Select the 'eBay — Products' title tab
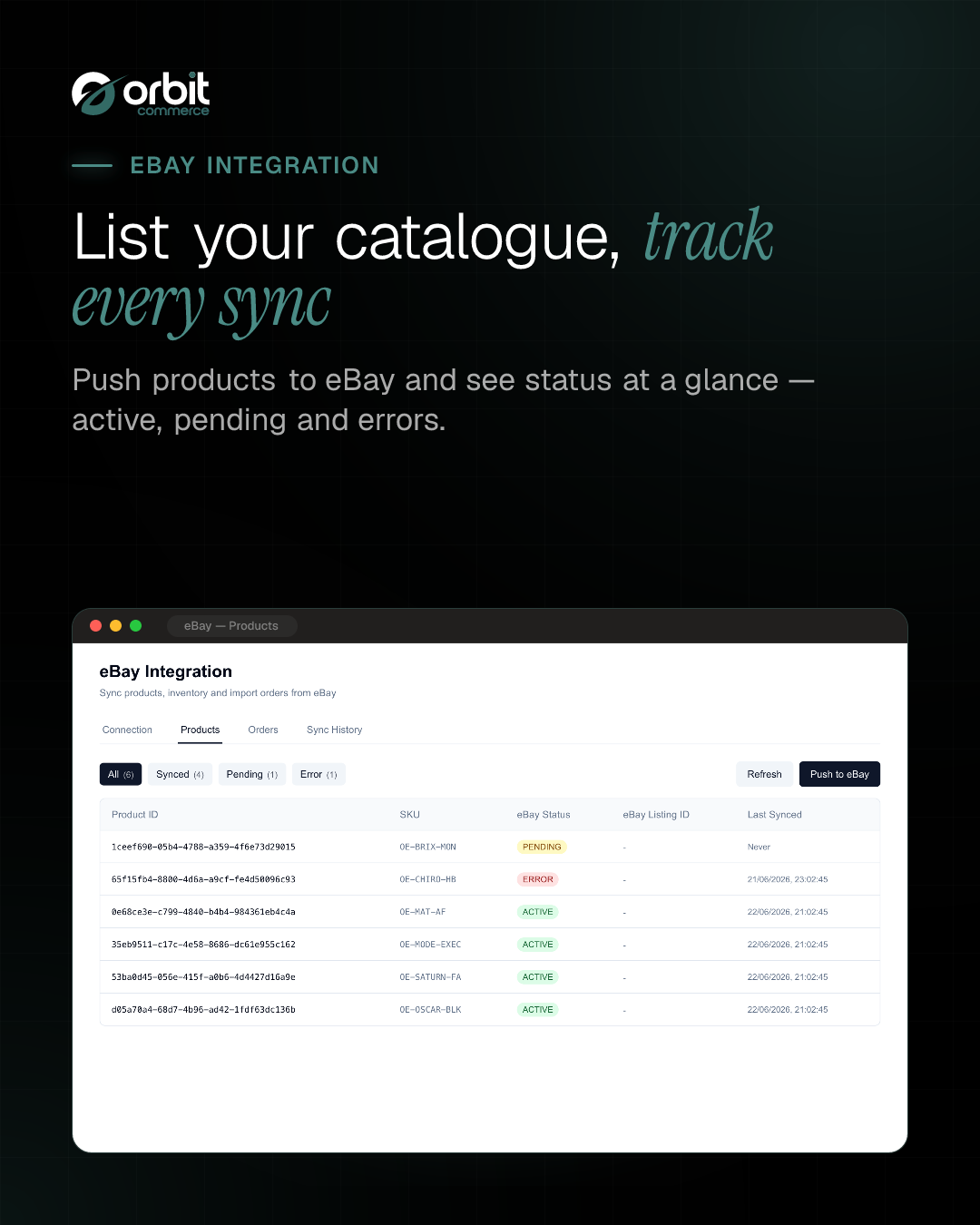The width and height of the screenshot is (980, 1225). click(231, 626)
